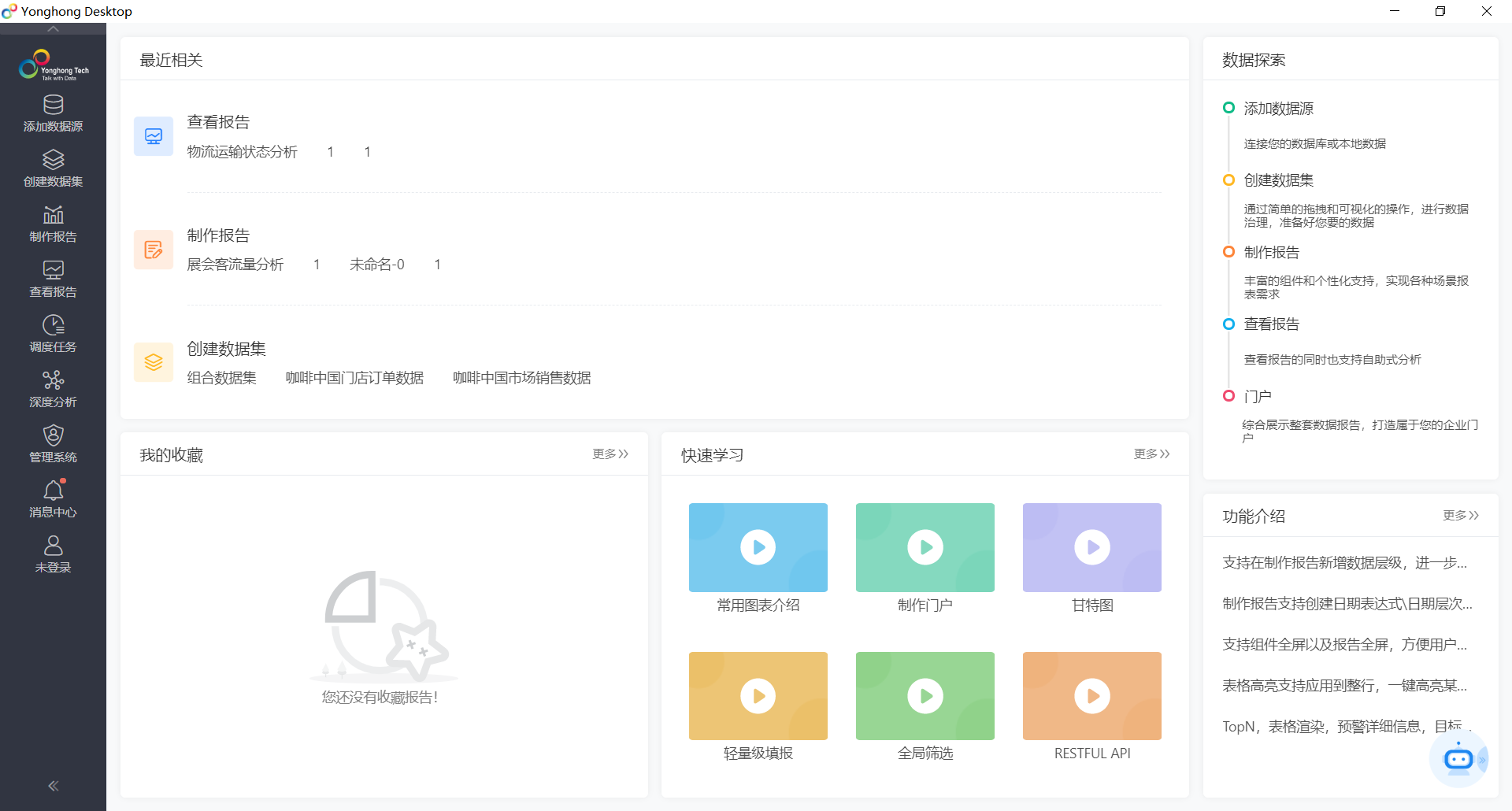Open the 物流运输状态分析 report
This screenshot has height=811, width=1512.
[x=242, y=151]
